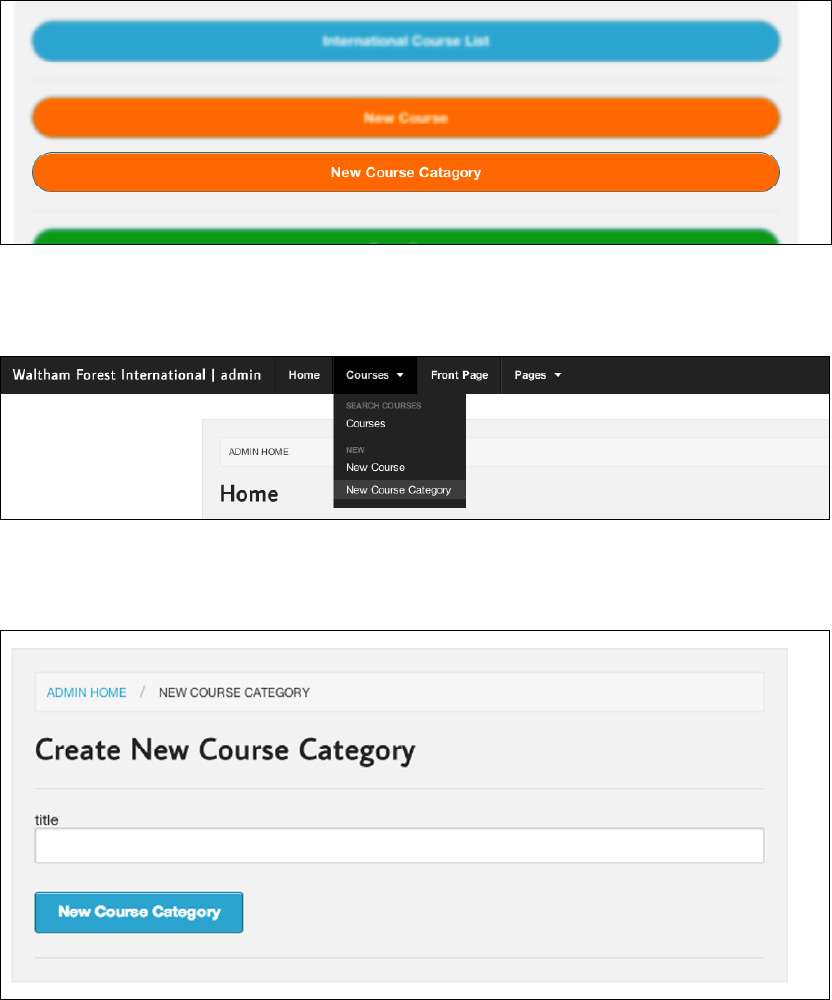
Task: Select New Course Category menu entry
Action: 398,490
